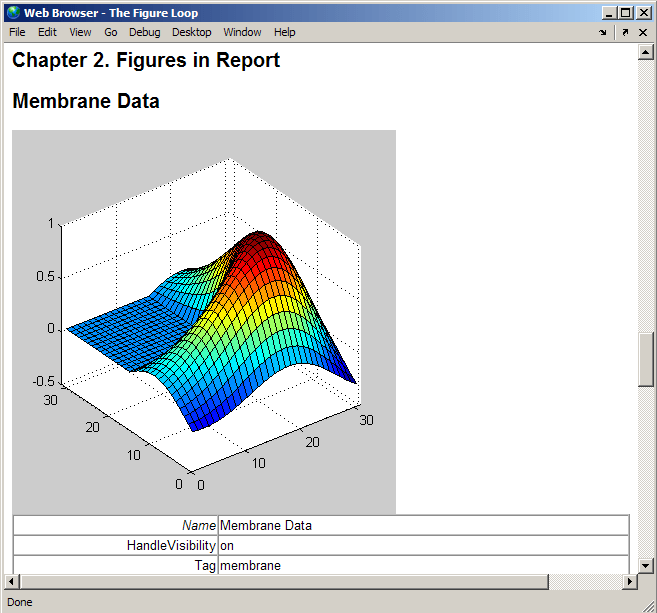Click the 'on' value cell
The image size is (657, 613).
coord(423,546)
